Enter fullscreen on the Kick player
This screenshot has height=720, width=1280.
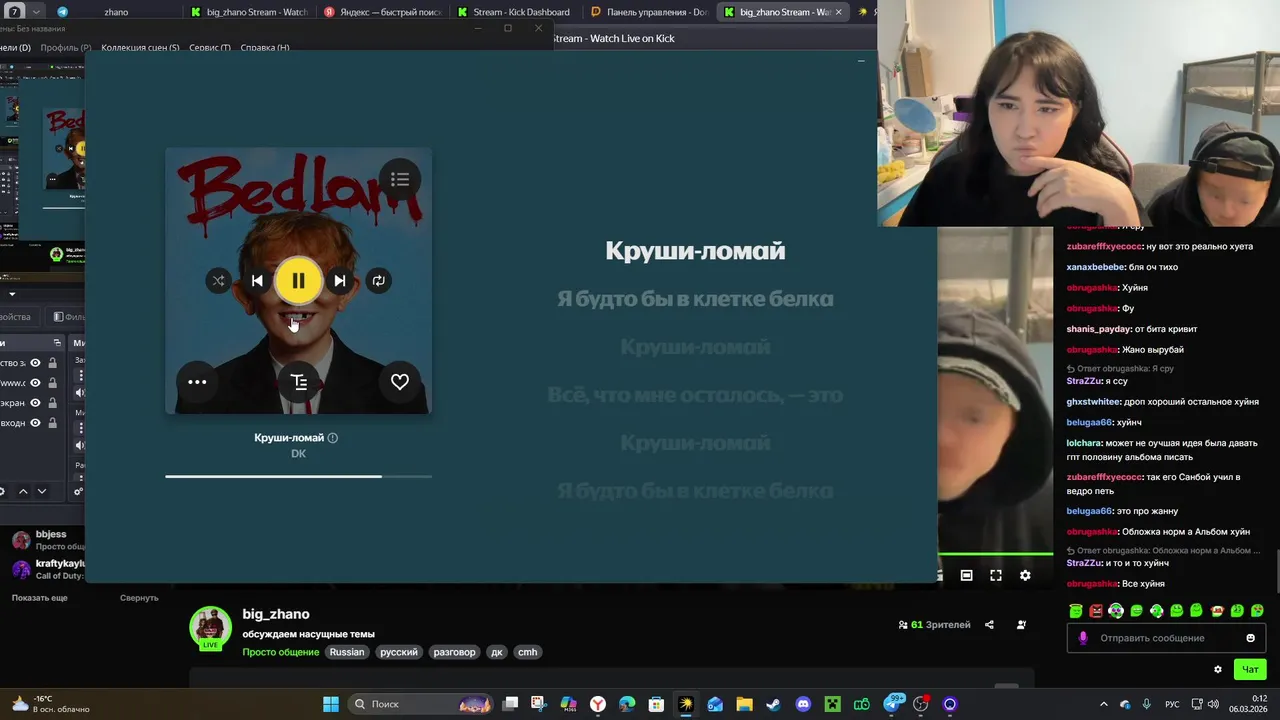point(996,575)
